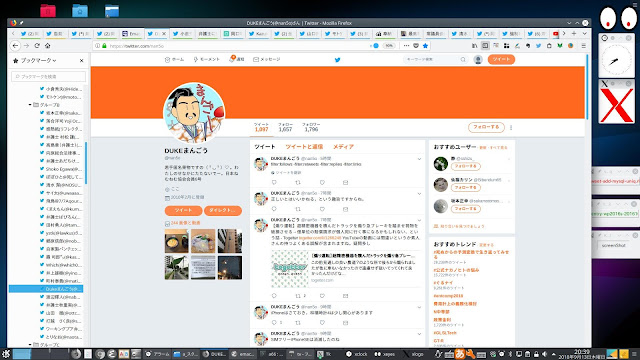Switch to the ツイートと返信 tab
Image resolution: width=640 pixels, height=360 pixels.
[x=304, y=147]
